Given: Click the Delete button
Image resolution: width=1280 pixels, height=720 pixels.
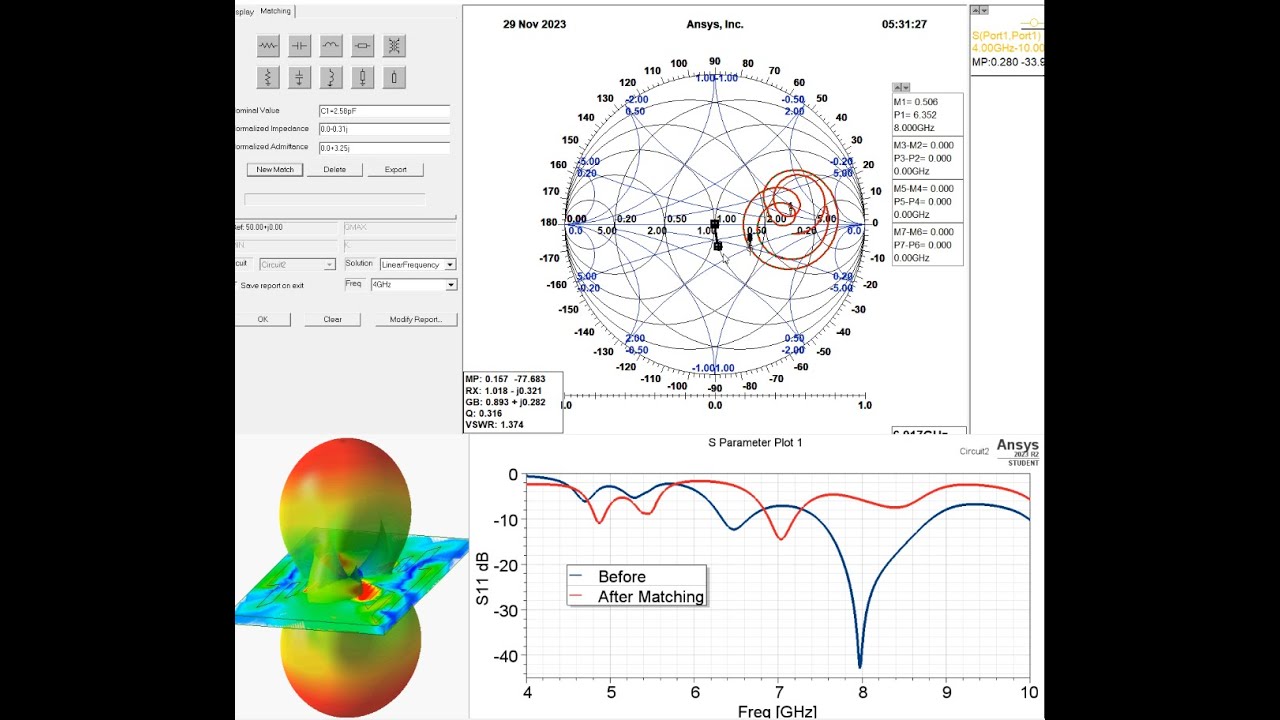Looking at the screenshot, I should [x=334, y=170].
